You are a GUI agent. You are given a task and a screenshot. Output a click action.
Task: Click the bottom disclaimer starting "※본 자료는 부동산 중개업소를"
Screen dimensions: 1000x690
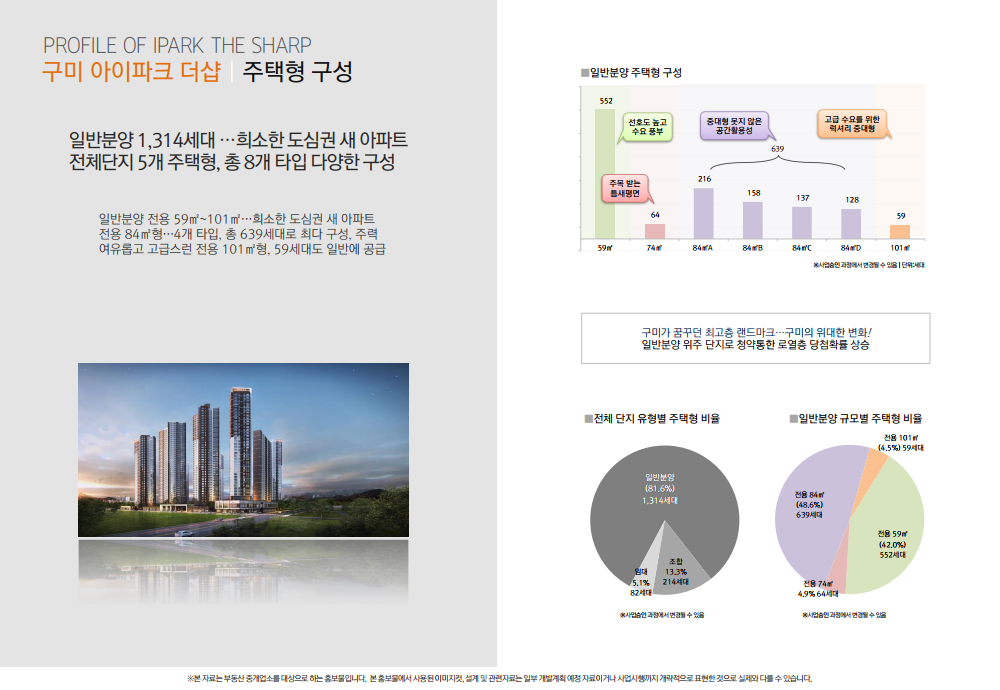click(x=499, y=679)
